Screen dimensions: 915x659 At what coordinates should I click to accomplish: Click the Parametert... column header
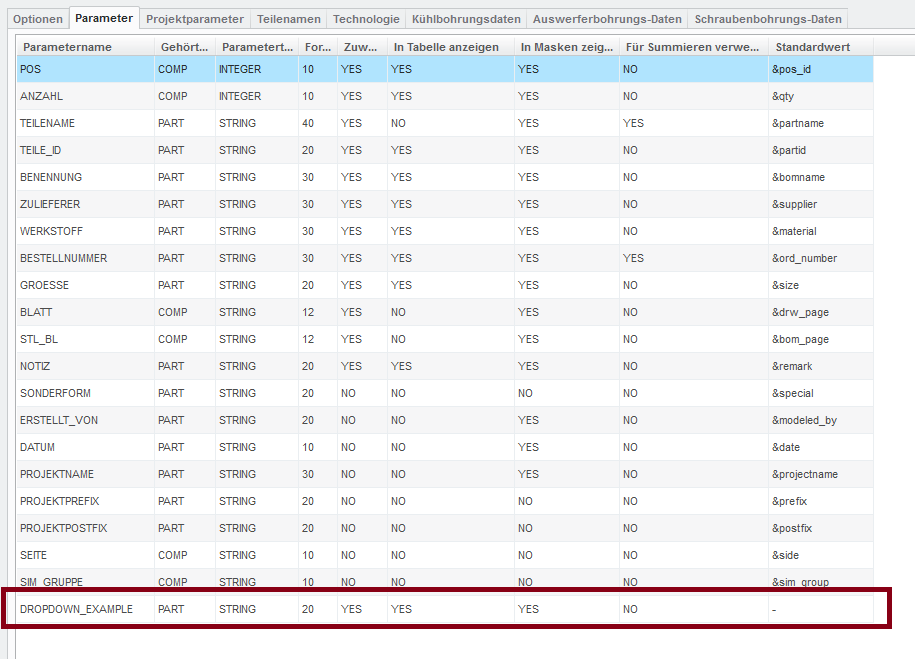[257, 47]
